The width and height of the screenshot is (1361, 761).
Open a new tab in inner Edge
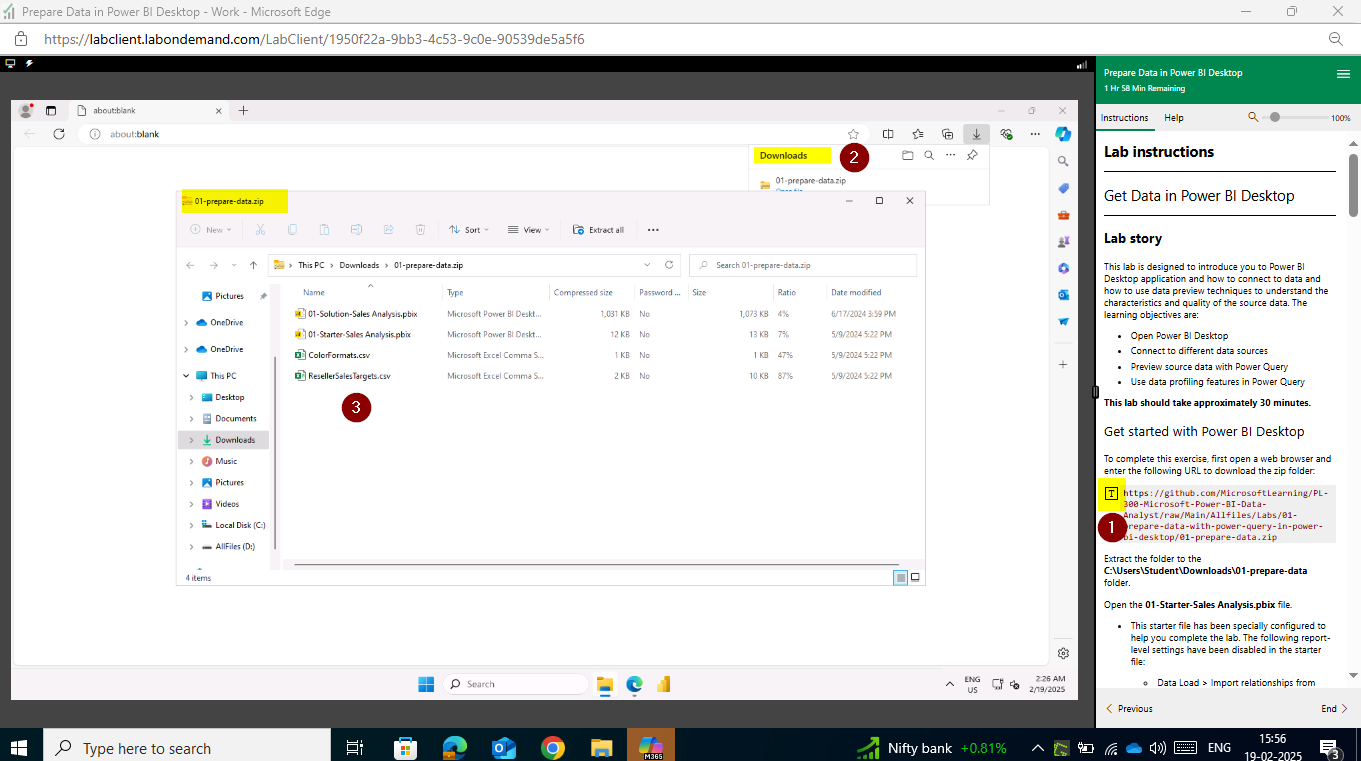243,110
